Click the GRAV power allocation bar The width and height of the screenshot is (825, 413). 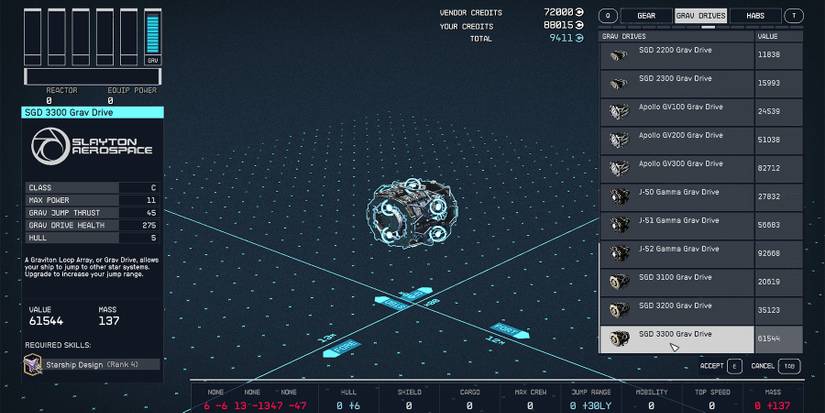pos(153,35)
